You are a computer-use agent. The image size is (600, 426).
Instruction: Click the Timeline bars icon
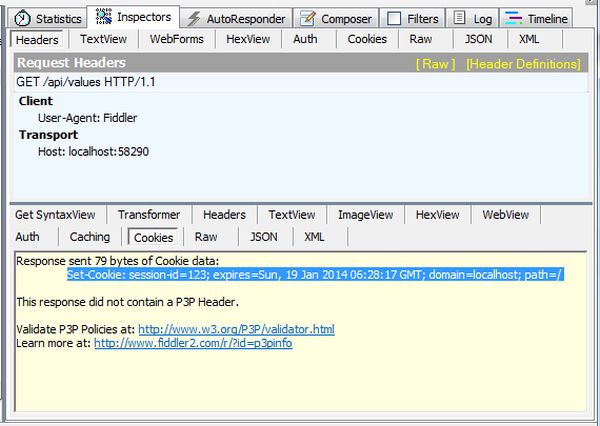(x=514, y=18)
